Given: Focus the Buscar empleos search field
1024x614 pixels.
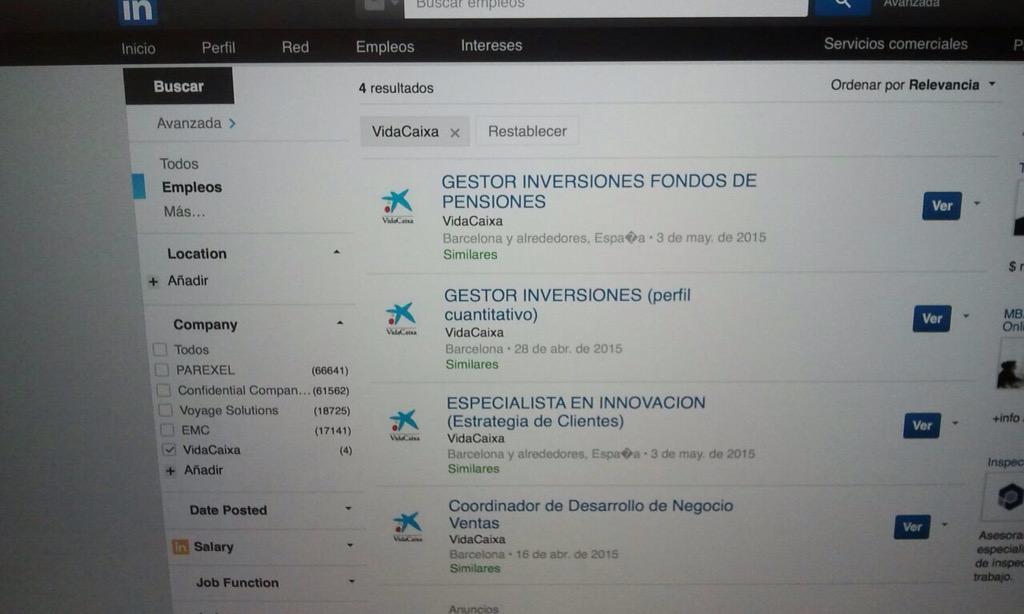Looking at the screenshot, I should 605,6.
